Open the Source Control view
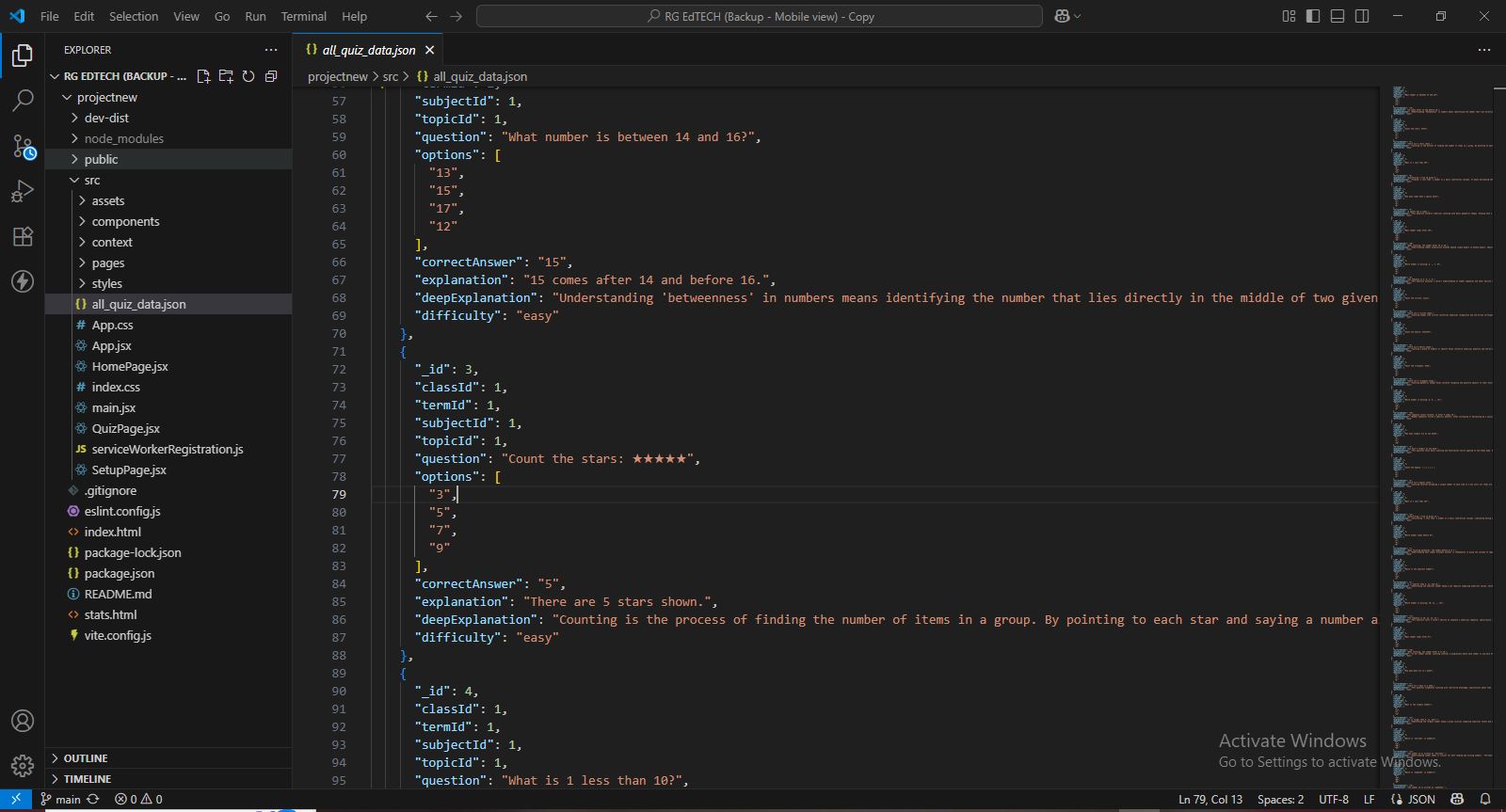Image resolution: width=1506 pixels, height=812 pixels. [23, 147]
